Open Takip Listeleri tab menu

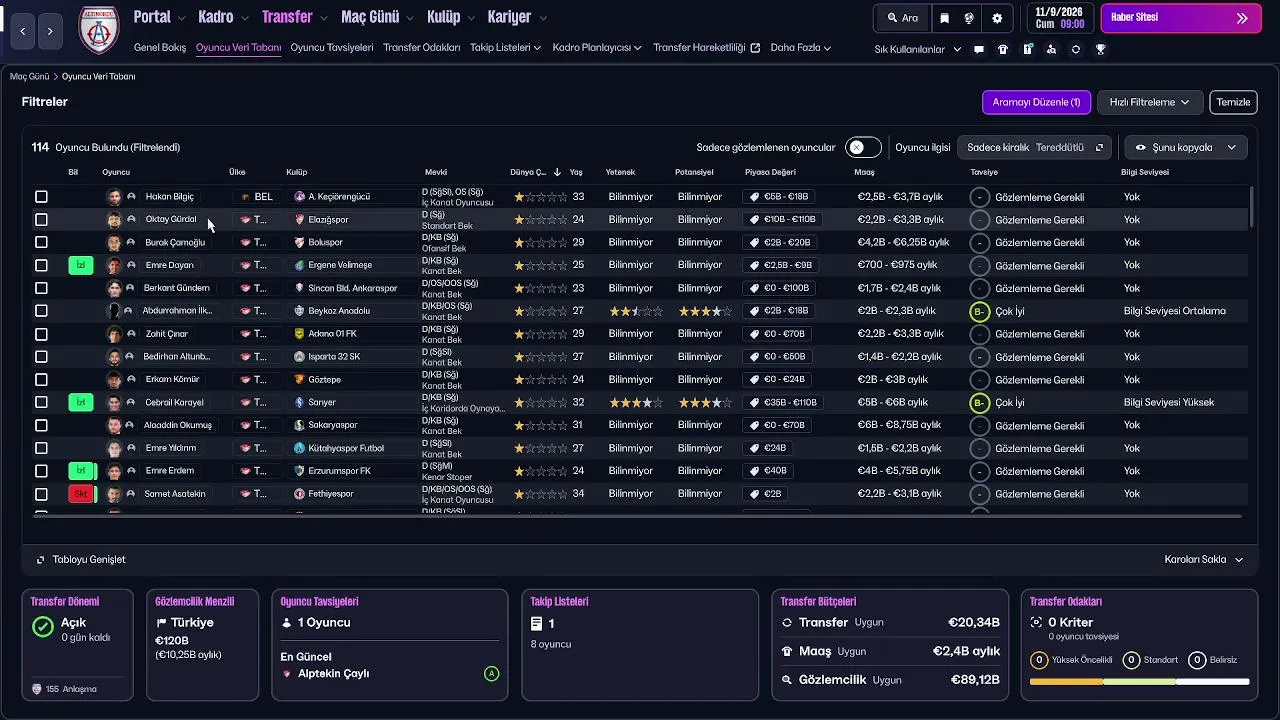pyautogui.click(x=506, y=47)
